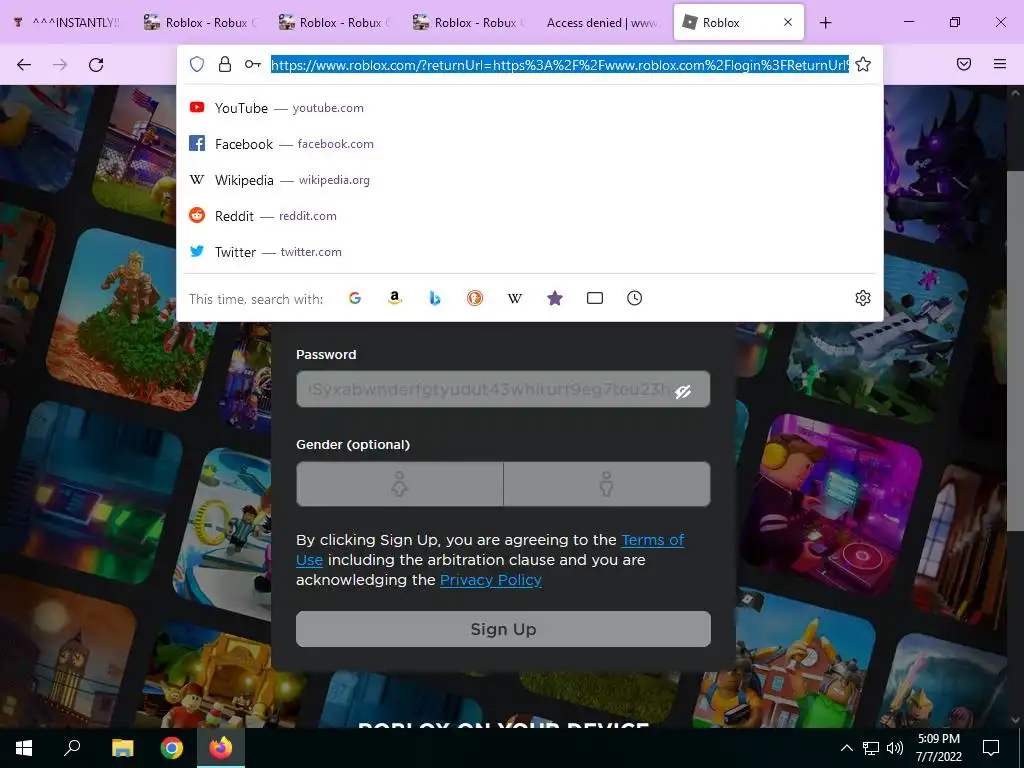This screenshot has height=768, width=1024.
Task: Bookmark this page with the star icon
Action: point(863,64)
